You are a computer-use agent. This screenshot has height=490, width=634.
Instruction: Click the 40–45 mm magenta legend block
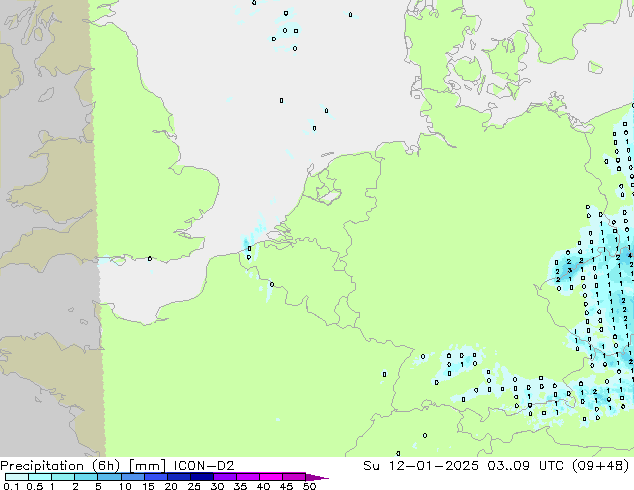pos(271,477)
